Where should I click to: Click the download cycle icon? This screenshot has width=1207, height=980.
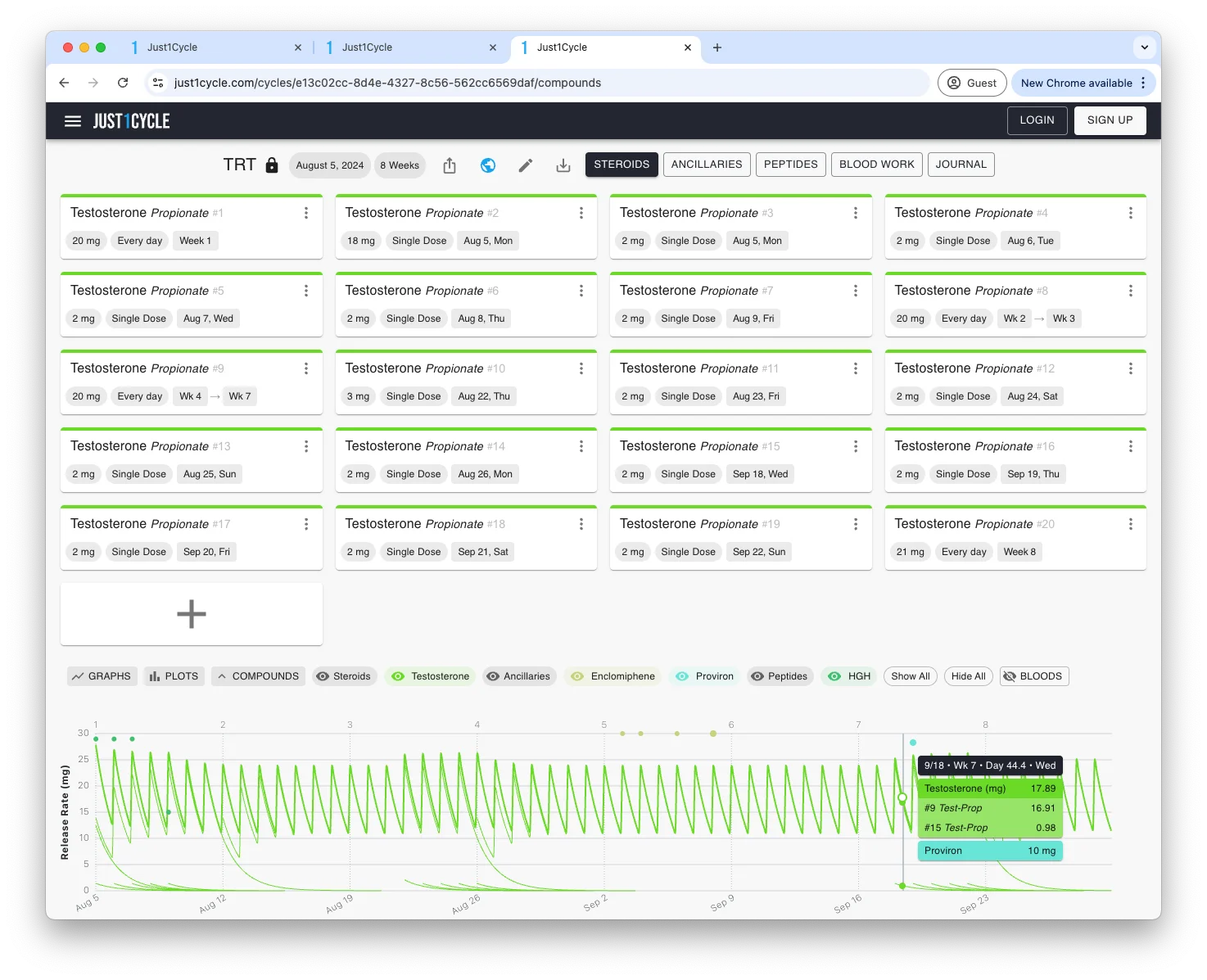pyautogui.click(x=563, y=165)
